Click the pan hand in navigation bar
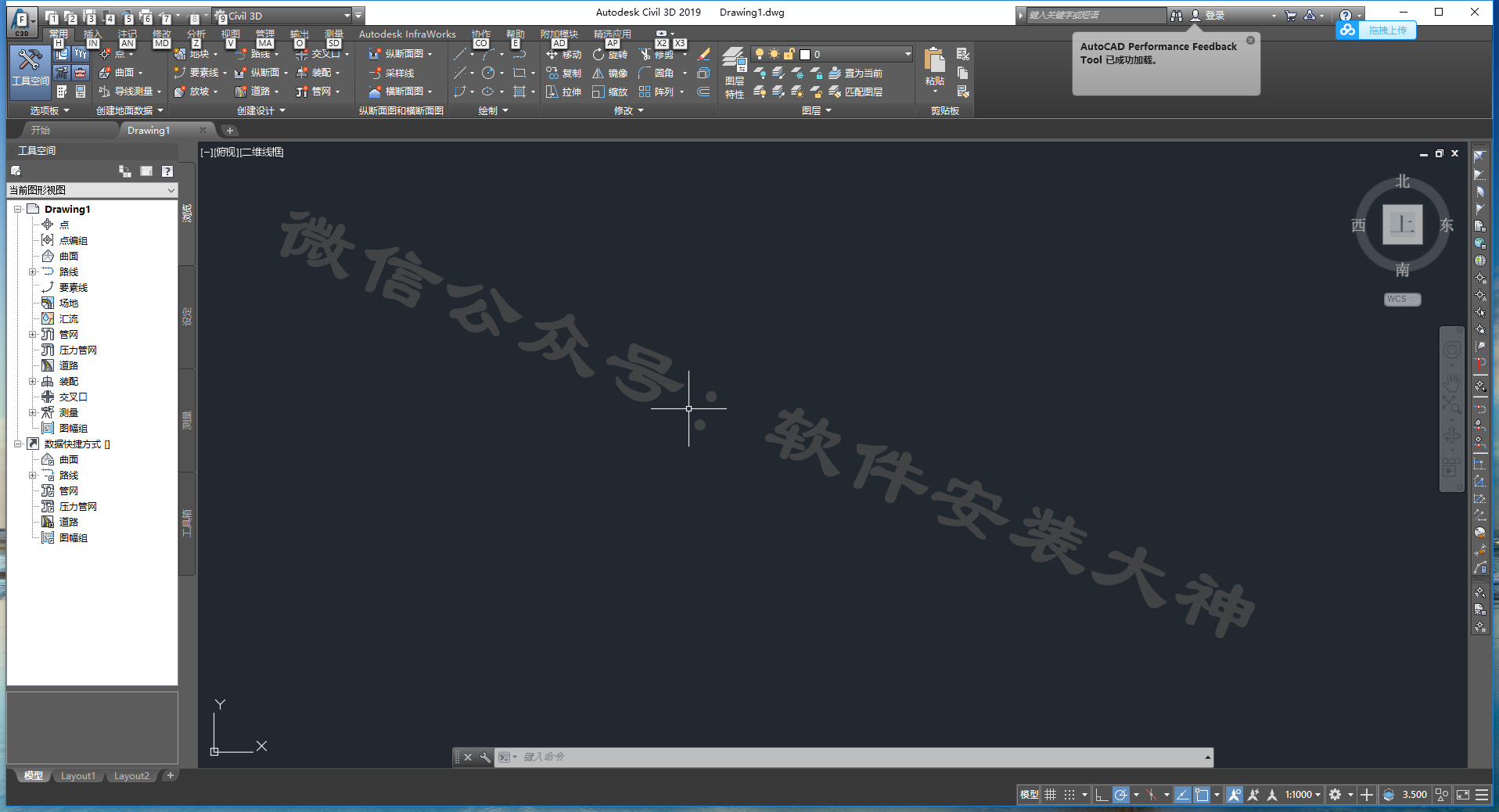The width and height of the screenshot is (1499, 812). (x=1451, y=381)
